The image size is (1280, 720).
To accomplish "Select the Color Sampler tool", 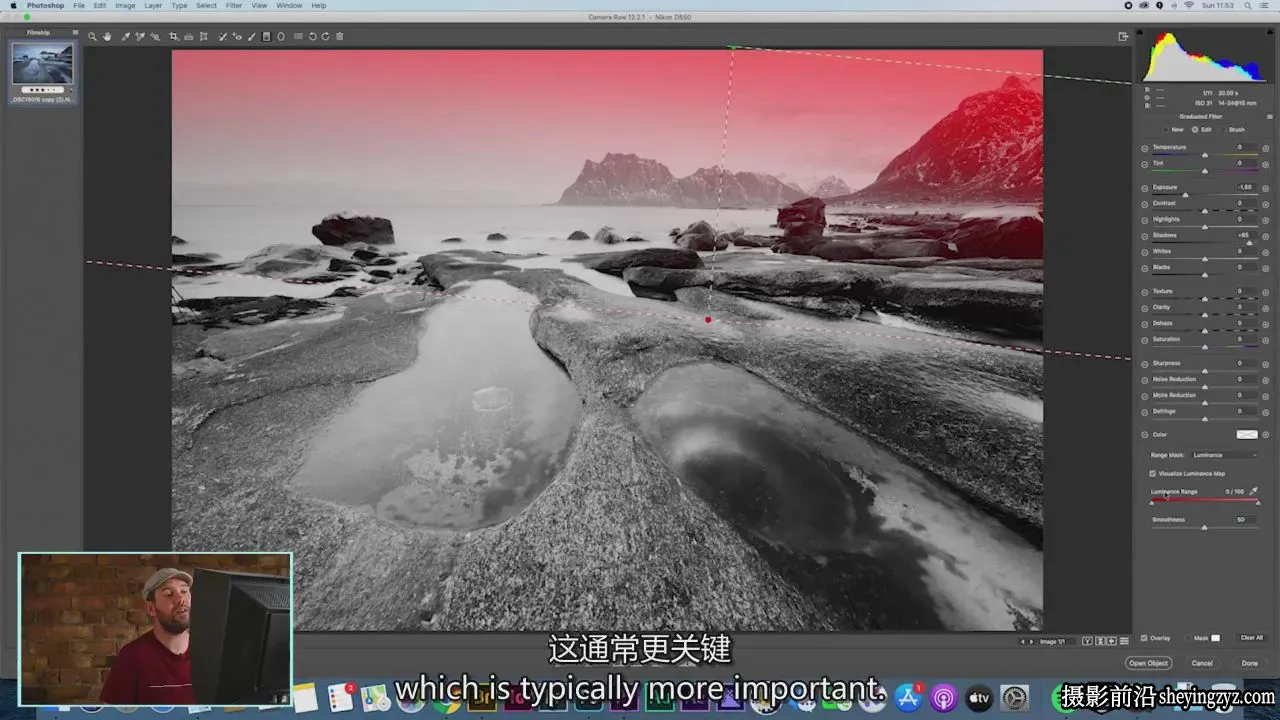I will [x=140, y=36].
